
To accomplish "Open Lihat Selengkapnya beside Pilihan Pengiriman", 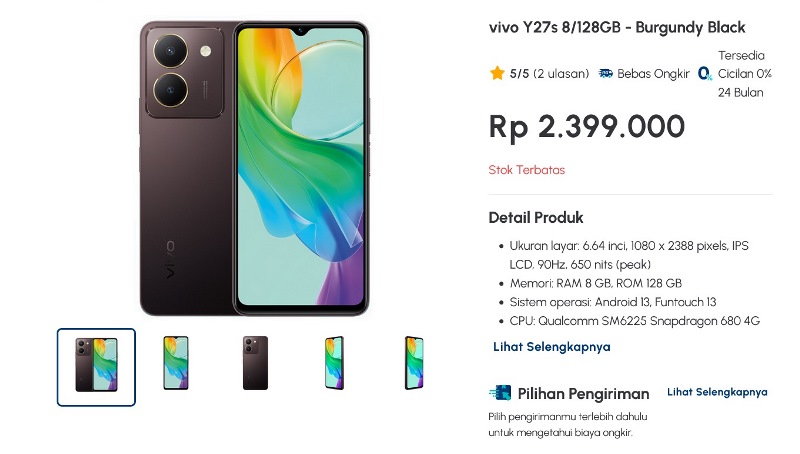I will point(717,392).
